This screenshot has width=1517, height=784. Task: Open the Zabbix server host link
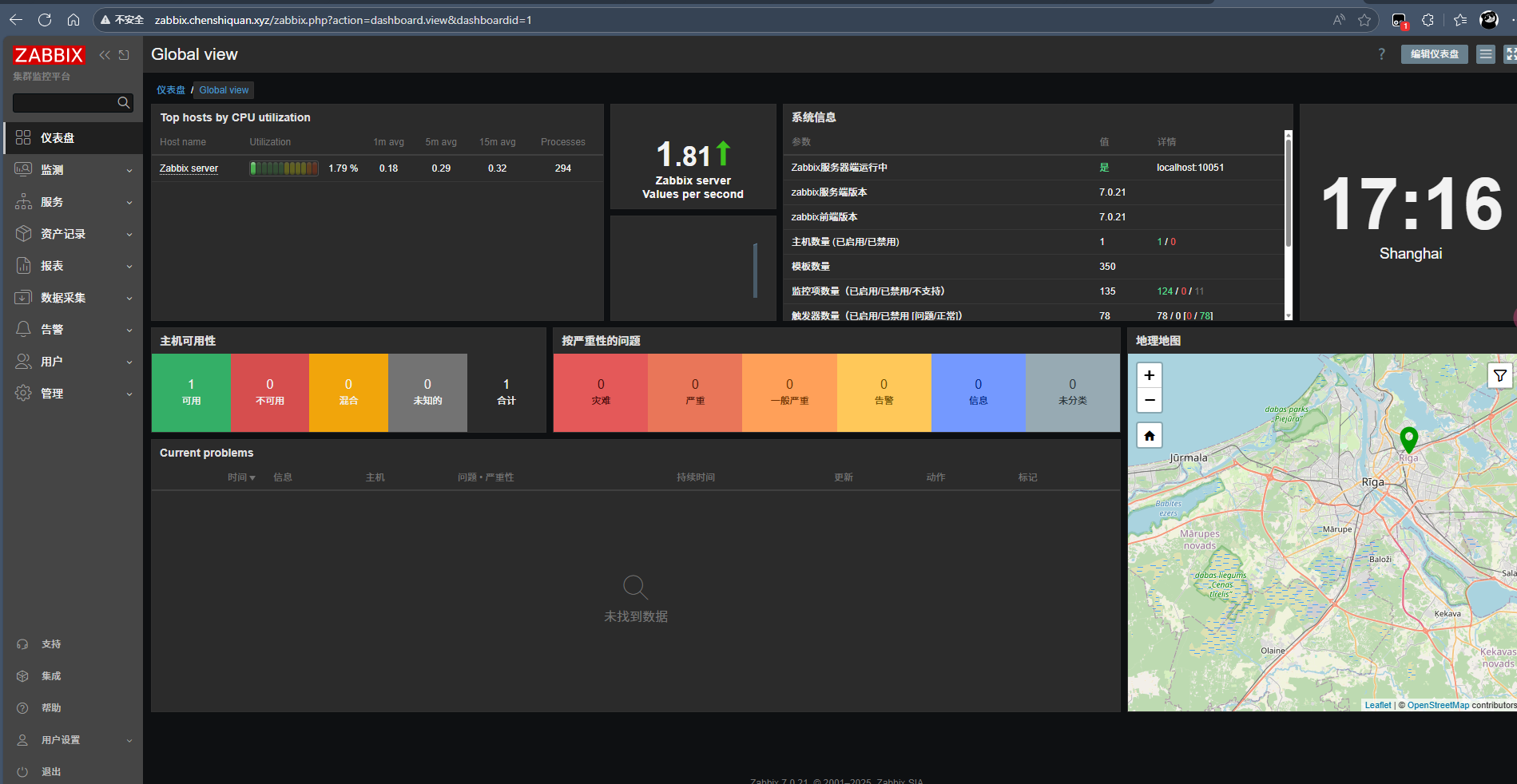pyautogui.click(x=189, y=168)
